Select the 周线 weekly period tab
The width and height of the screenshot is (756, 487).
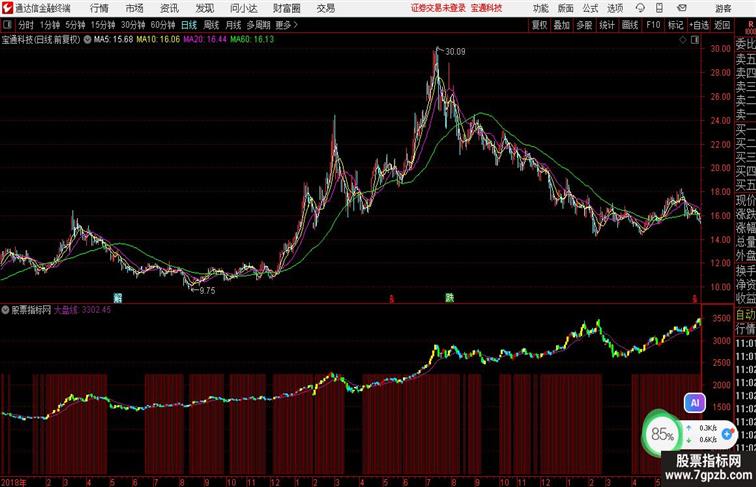point(211,25)
